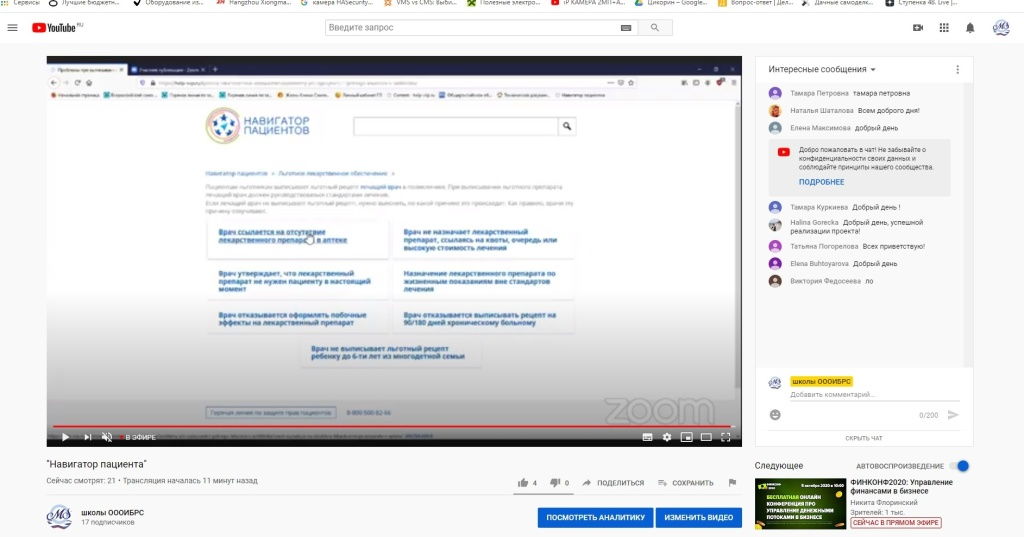Open the notifications bell
The height and width of the screenshot is (537, 1024).
click(969, 28)
